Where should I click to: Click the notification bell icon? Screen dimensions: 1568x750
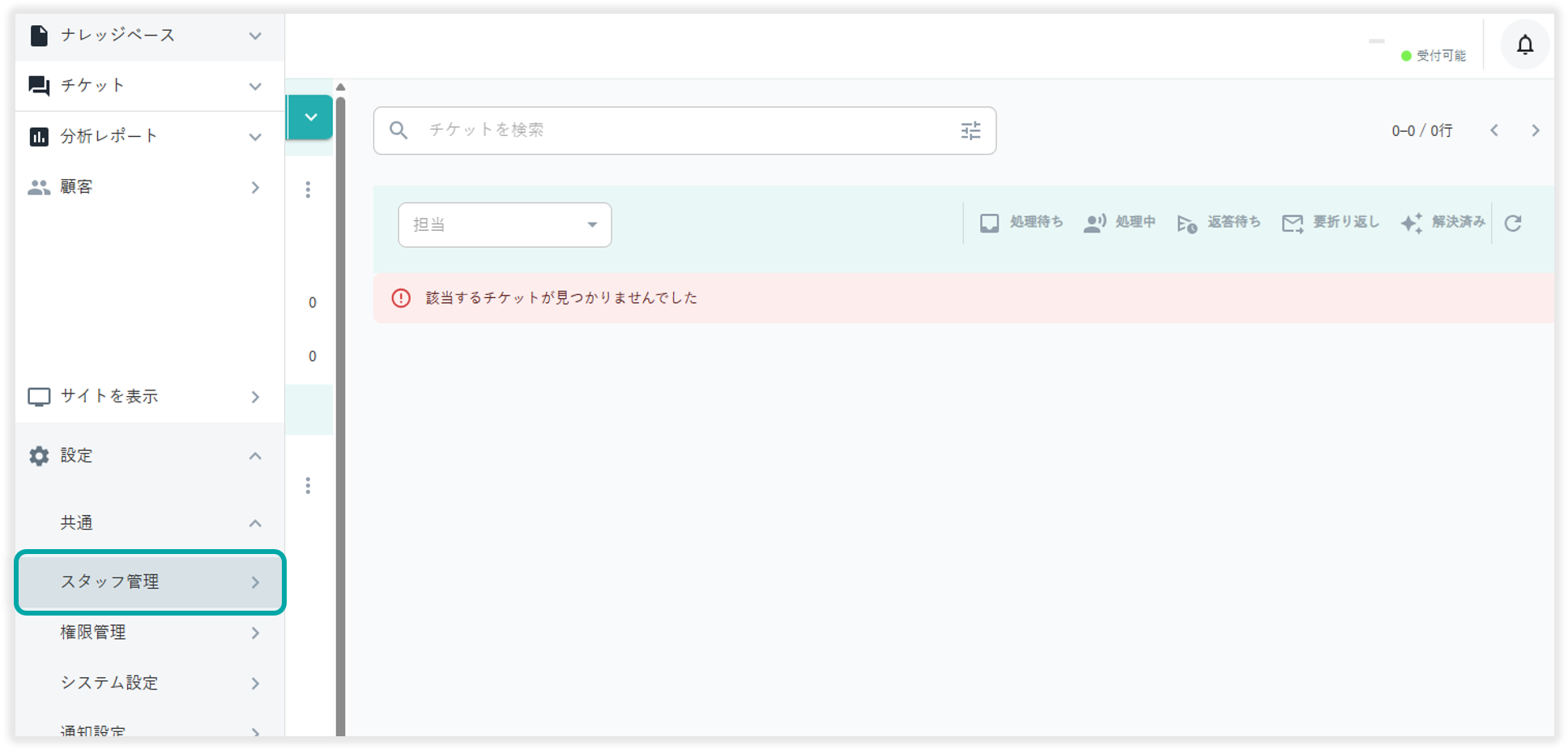(x=1524, y=45)
